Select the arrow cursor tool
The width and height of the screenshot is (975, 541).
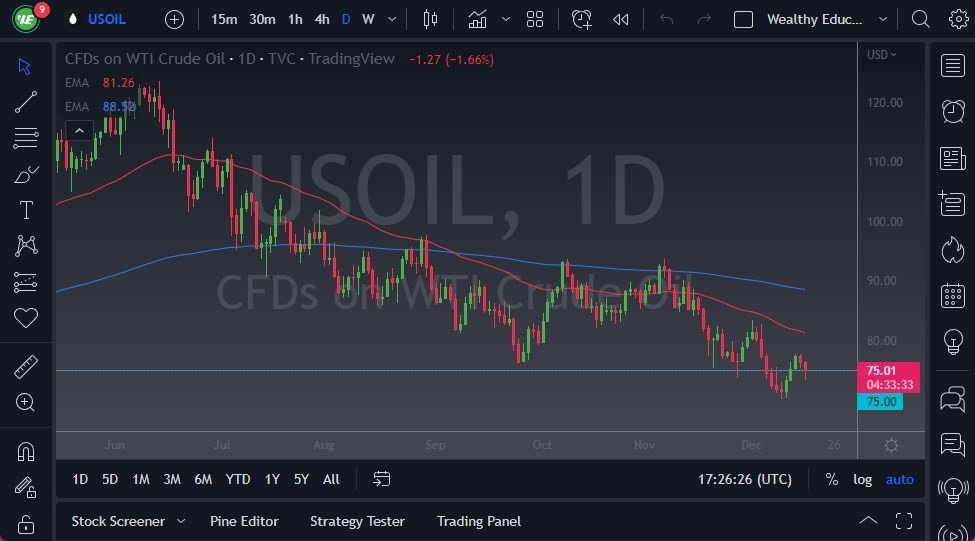pos(25,67)
